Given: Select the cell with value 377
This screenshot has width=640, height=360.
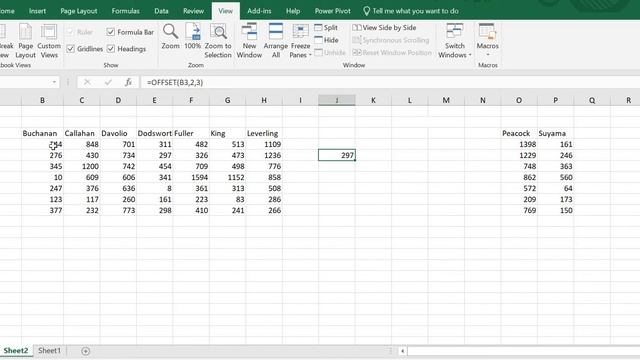Looking at the screenshot, I should [42, 210].
